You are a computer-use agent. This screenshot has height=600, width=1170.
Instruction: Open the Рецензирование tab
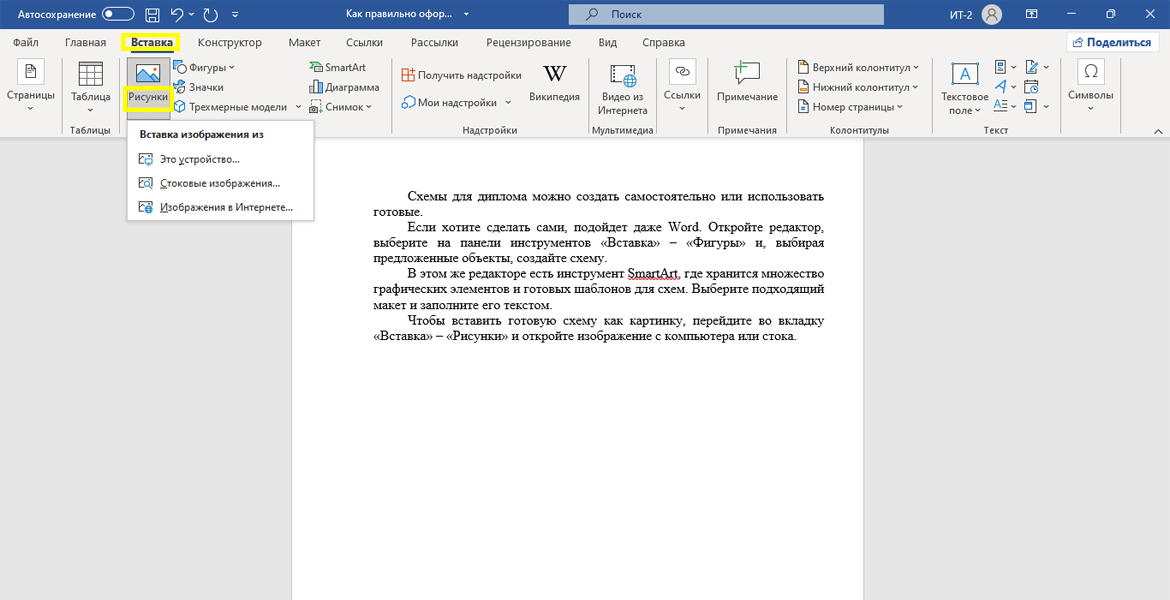point(528,43)
